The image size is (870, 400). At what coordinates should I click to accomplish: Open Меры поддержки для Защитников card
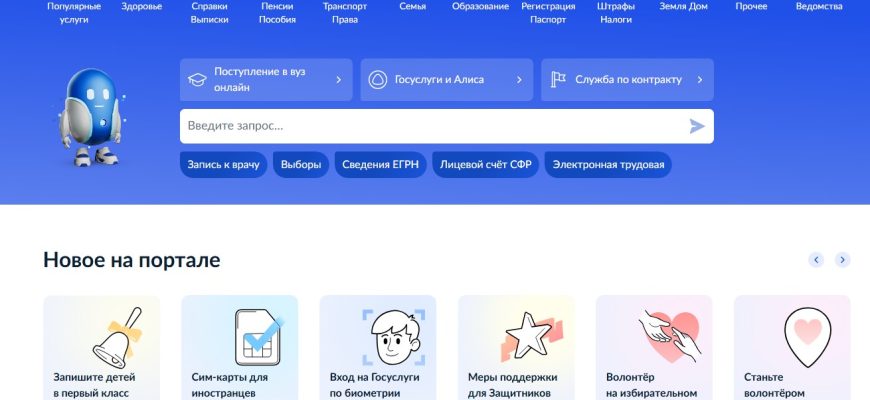point(516,348)
